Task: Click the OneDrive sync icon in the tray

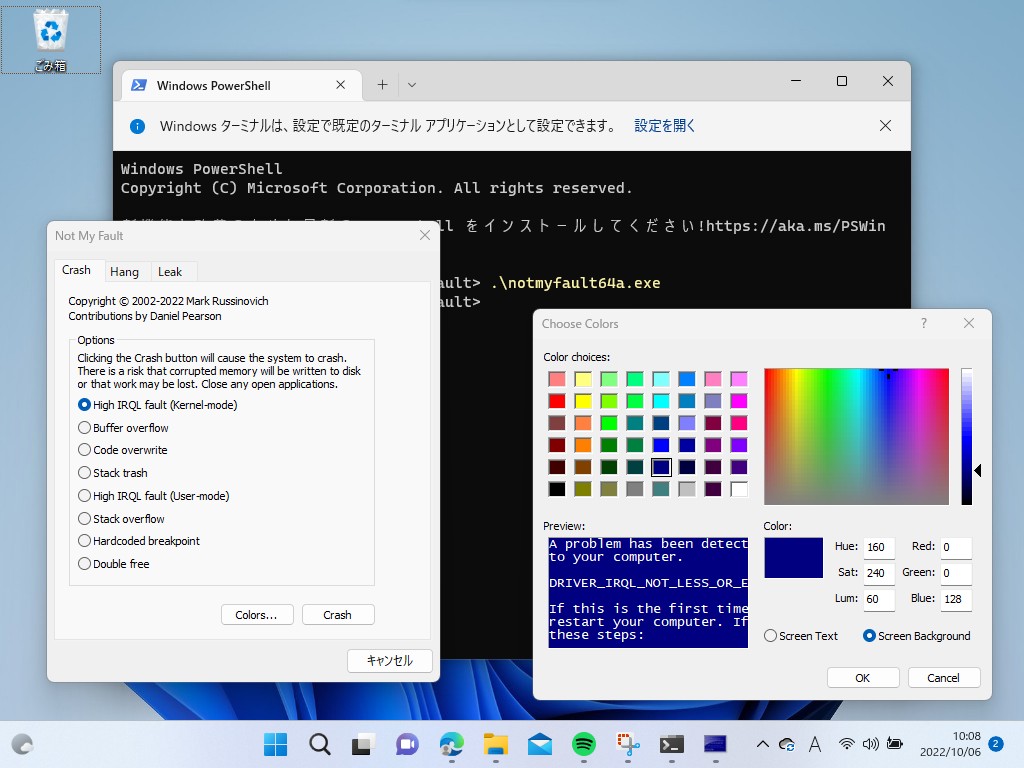Action: tap(785, 744)
